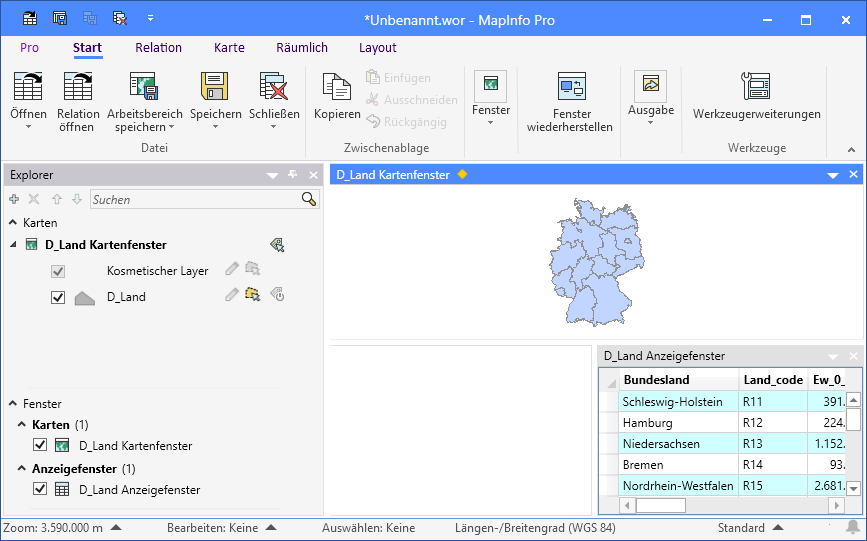Click second quick access toolbar window icon

(x=60, y=19)
